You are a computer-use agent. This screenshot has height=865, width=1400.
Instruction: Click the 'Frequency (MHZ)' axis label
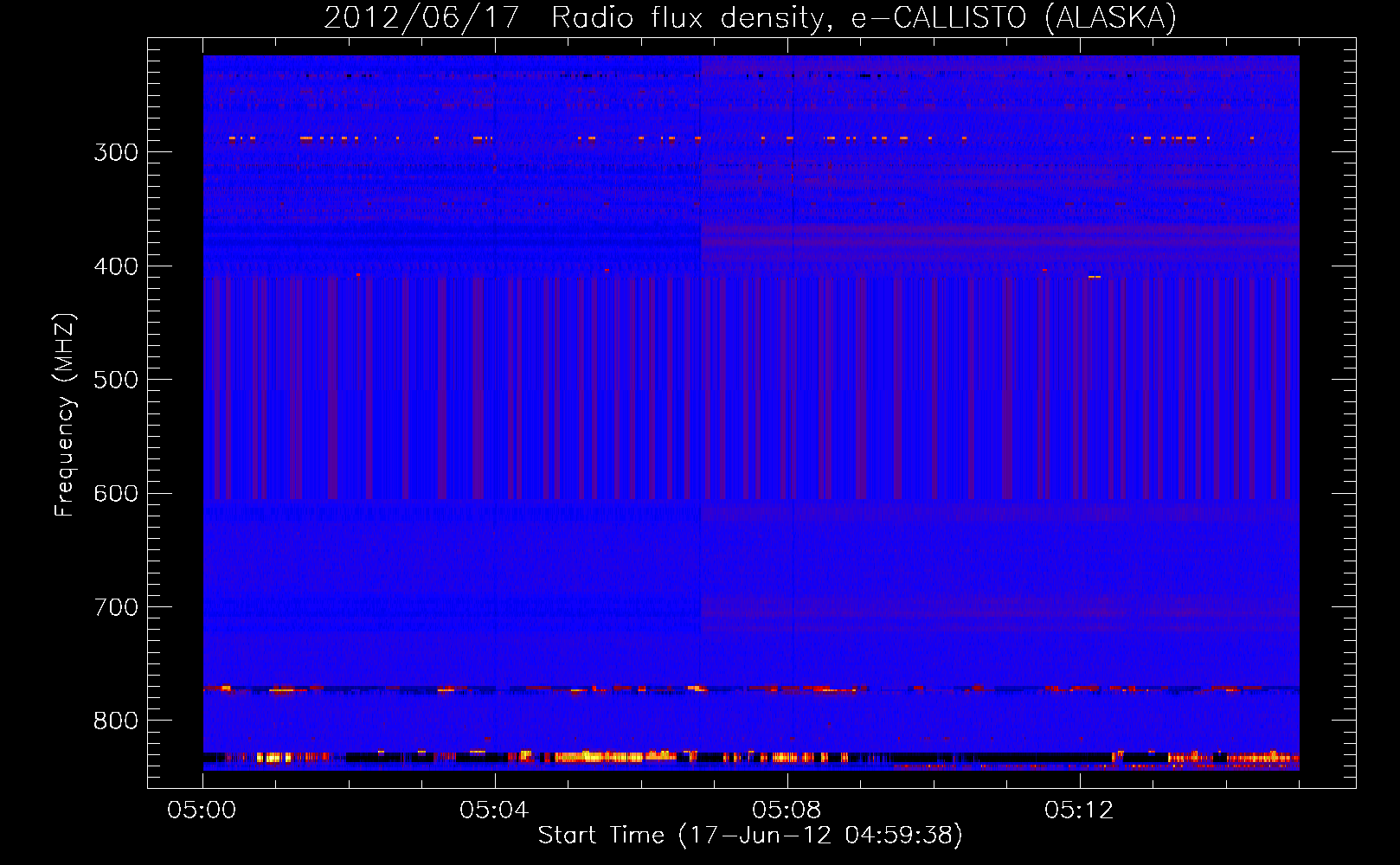[65, 415]
